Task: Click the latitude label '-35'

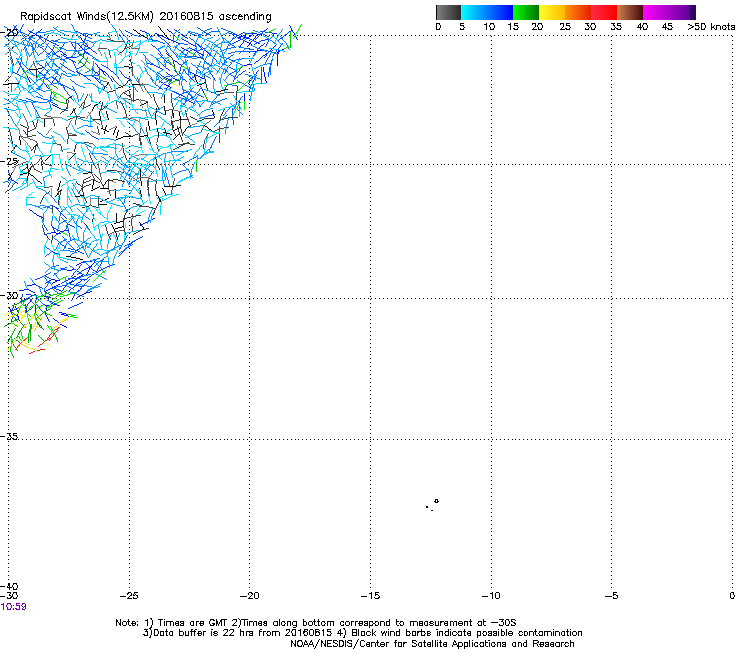Action: [x=10, y=437]
